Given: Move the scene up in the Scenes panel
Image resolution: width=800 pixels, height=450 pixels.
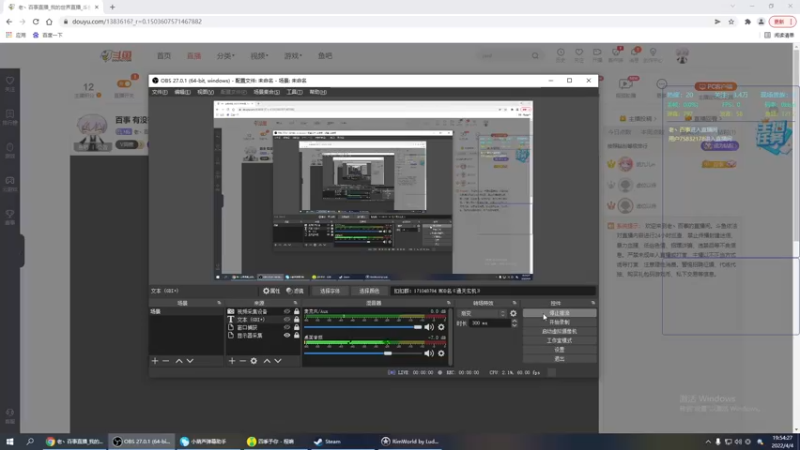Looking at the screenshot, I should tap(179, 361).
